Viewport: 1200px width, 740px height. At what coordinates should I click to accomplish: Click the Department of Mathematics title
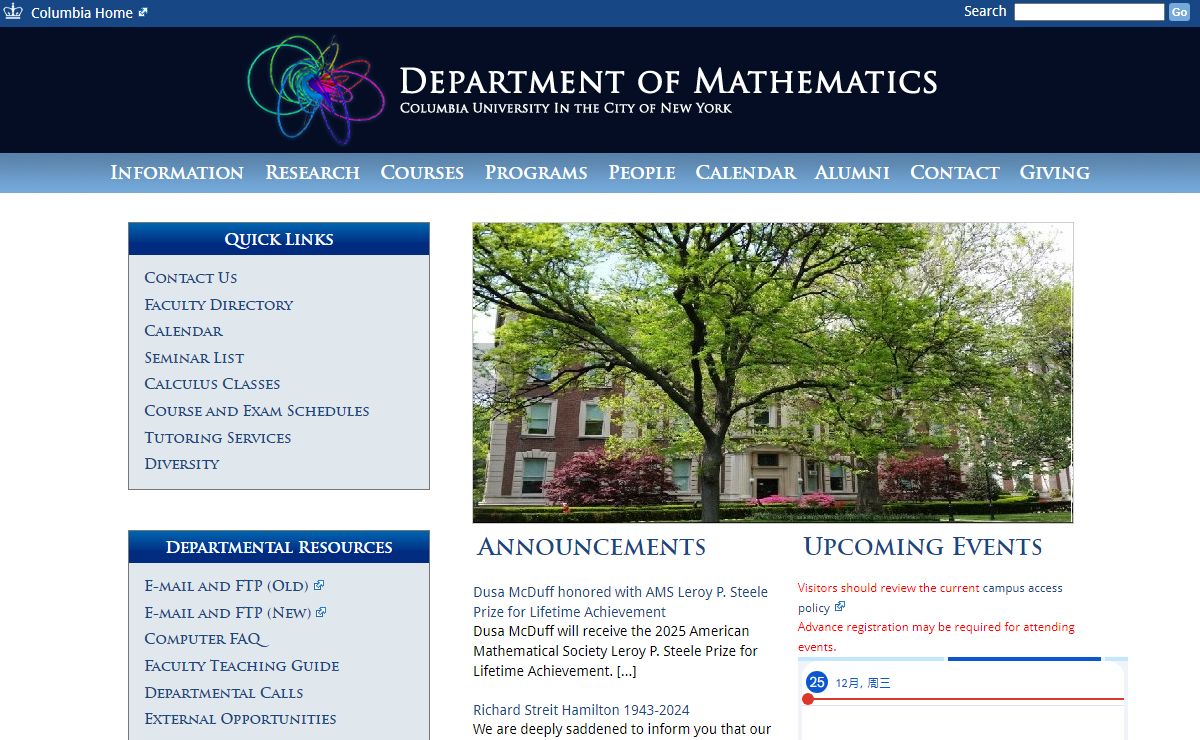coord(668,81)
